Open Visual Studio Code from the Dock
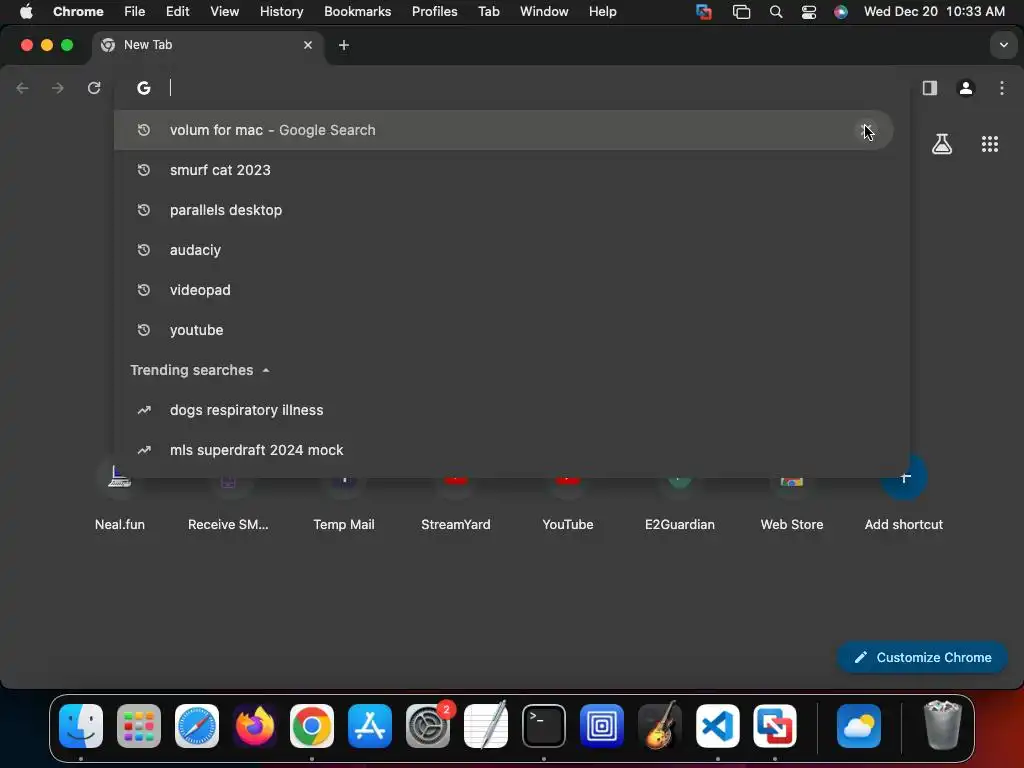1024x768 pixels. click(717, 726)
